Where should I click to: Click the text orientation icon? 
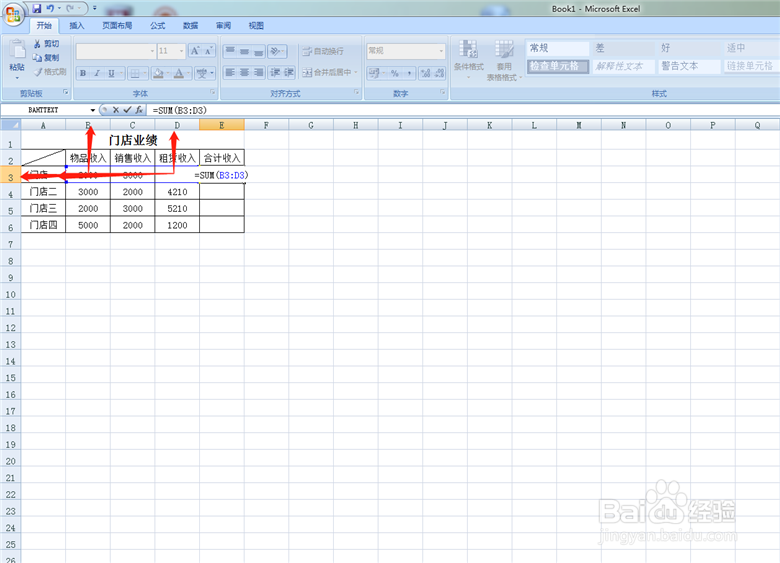tap(275, 51)
